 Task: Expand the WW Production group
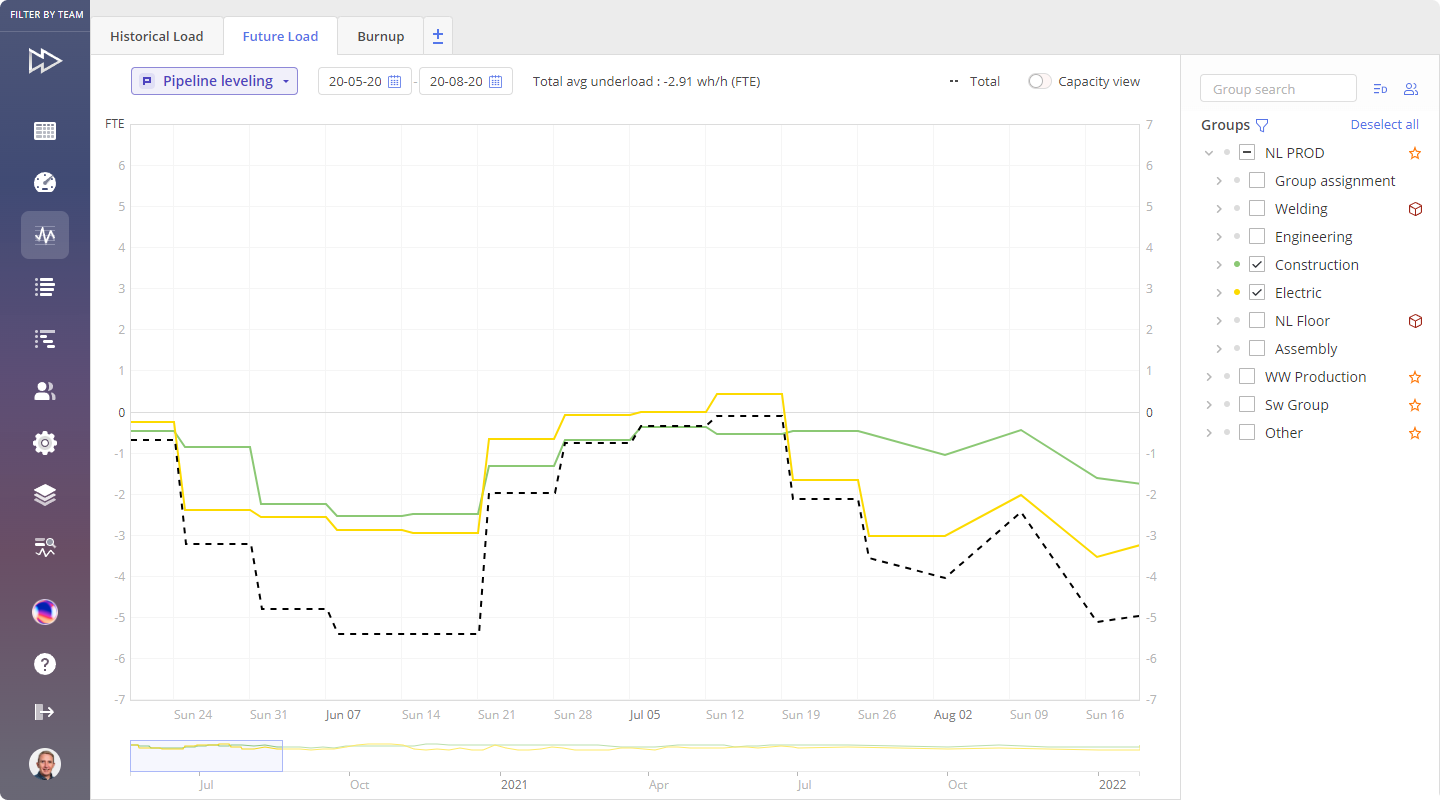[x=1209, y=377]
